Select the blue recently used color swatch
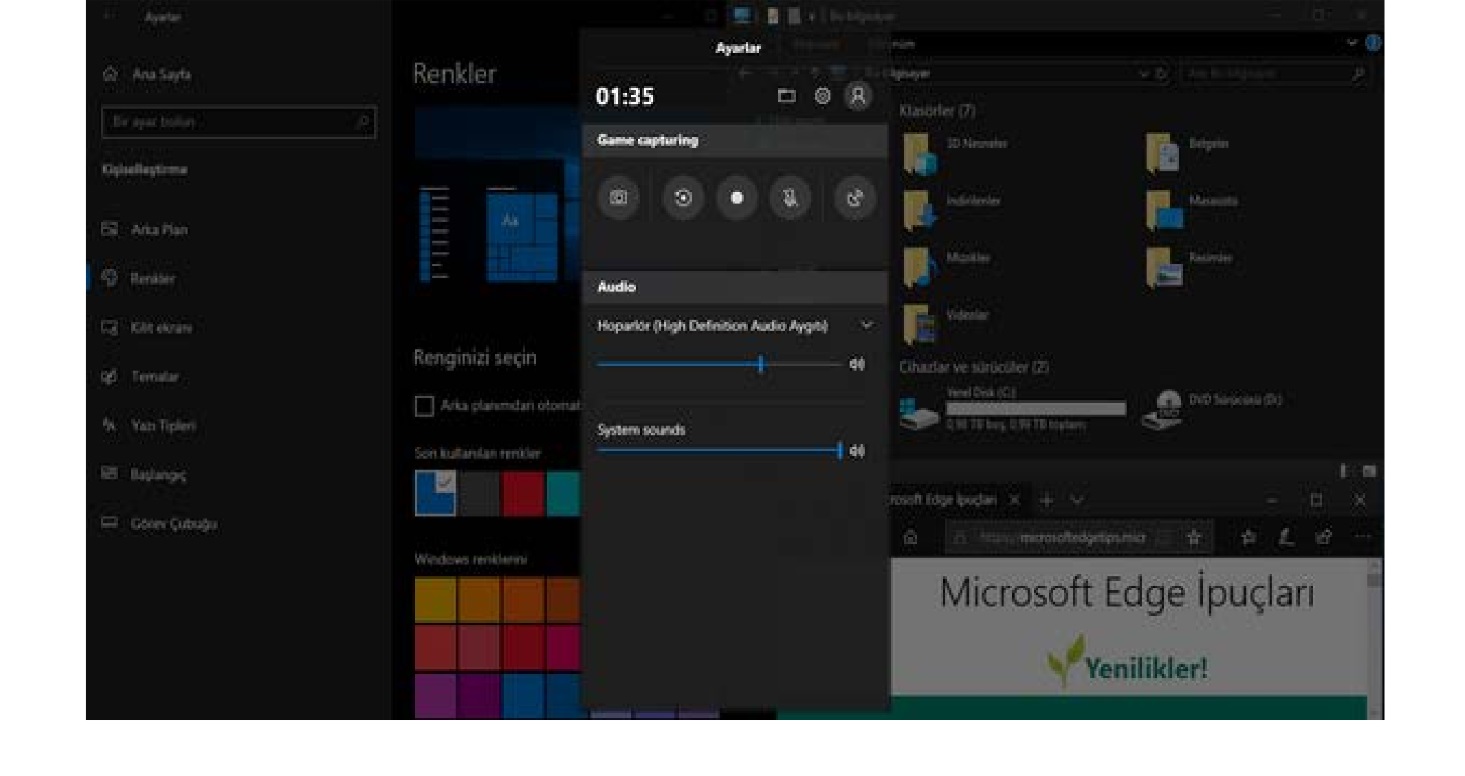The width and height of the screenshot is (1465, 776). tap(435, 494)
